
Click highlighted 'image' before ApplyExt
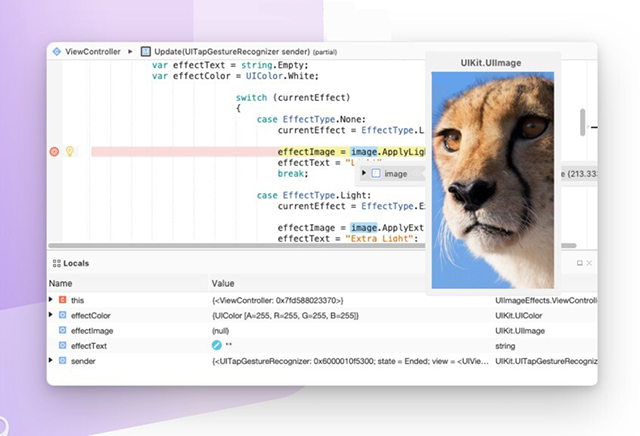(x=364, y=227)
